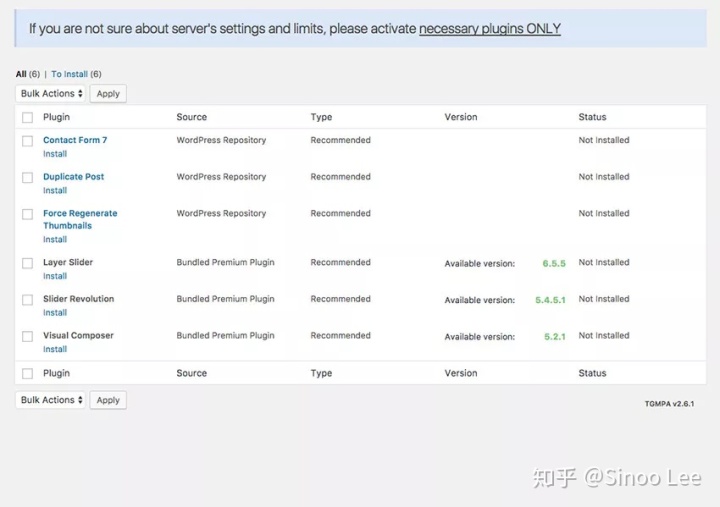Viewport: 720px width, 507px height.
Task: Open the Force Regenerate Thumbnails link
Action: point(80,220)
